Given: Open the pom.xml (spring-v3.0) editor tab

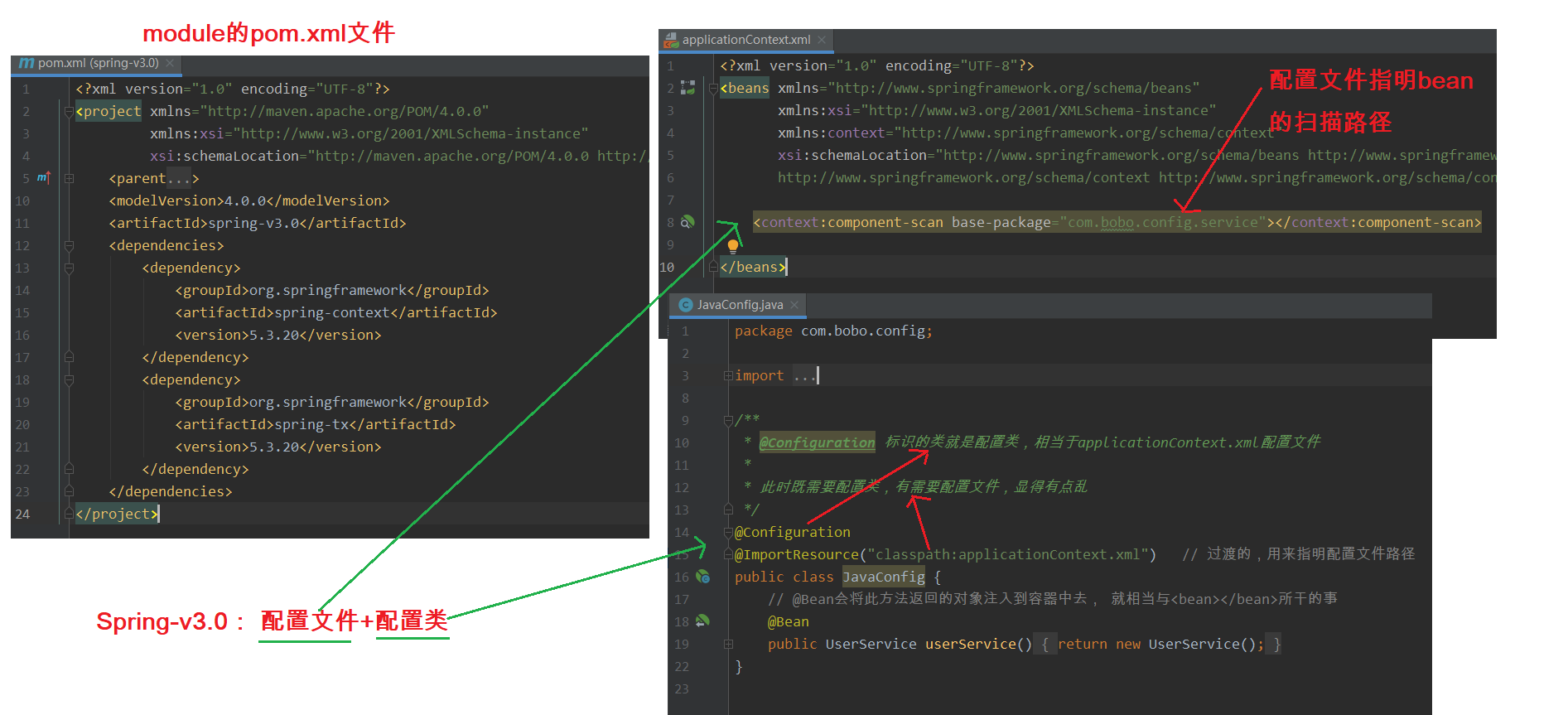Looking at the screenshot, I should tap(98, 63).
